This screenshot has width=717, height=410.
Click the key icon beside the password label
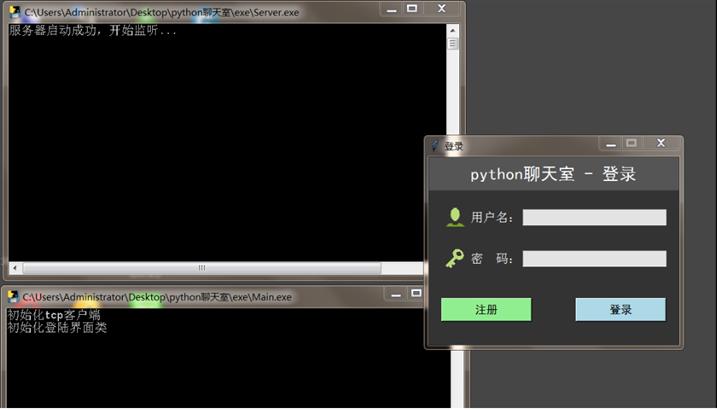(x=455, y=259)
